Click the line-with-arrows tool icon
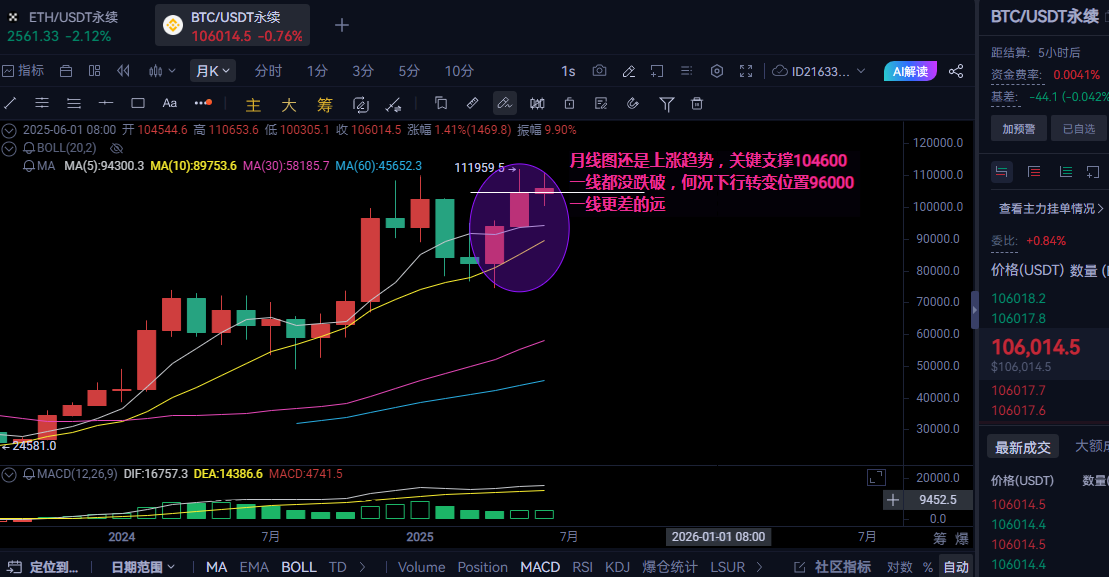 [x=394, y=105]
